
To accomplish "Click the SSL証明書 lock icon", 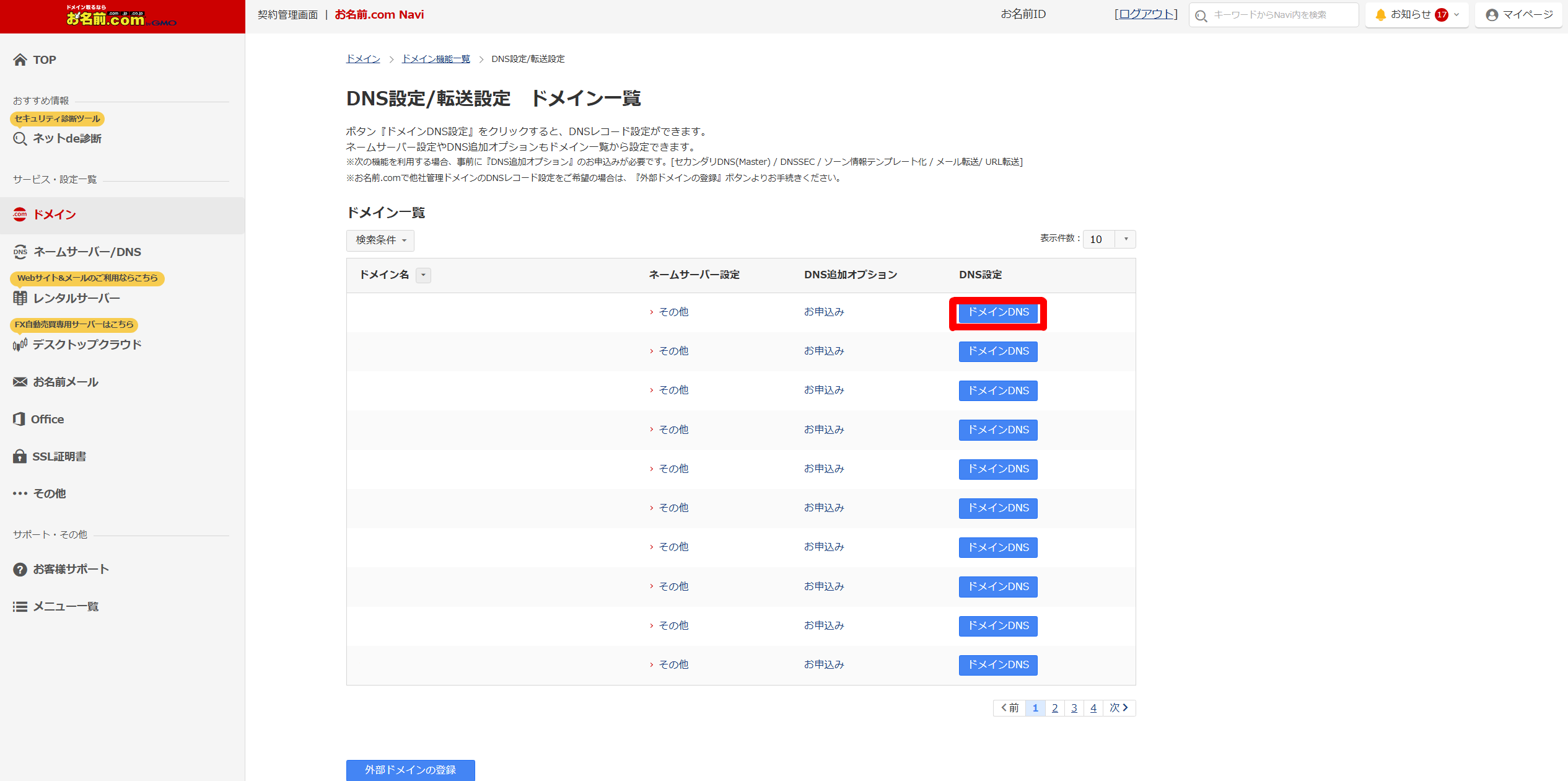I will pyautogui.click(x=20, y=456).
